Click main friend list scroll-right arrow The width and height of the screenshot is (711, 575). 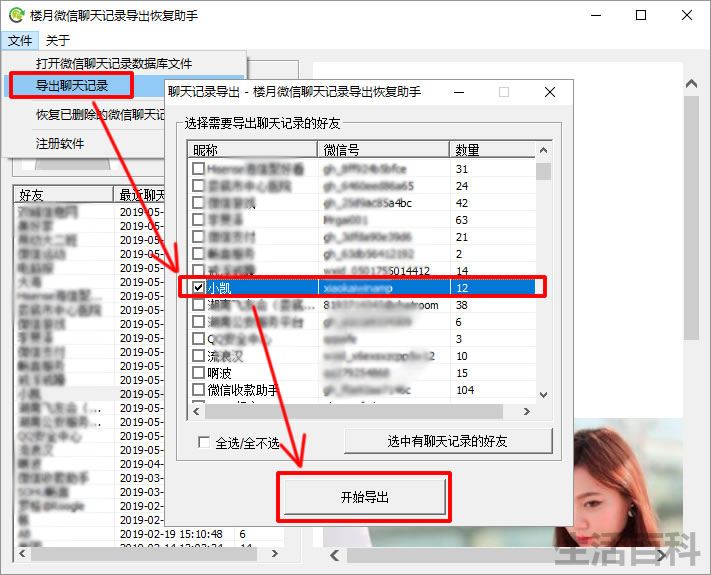tap(274, 553)
